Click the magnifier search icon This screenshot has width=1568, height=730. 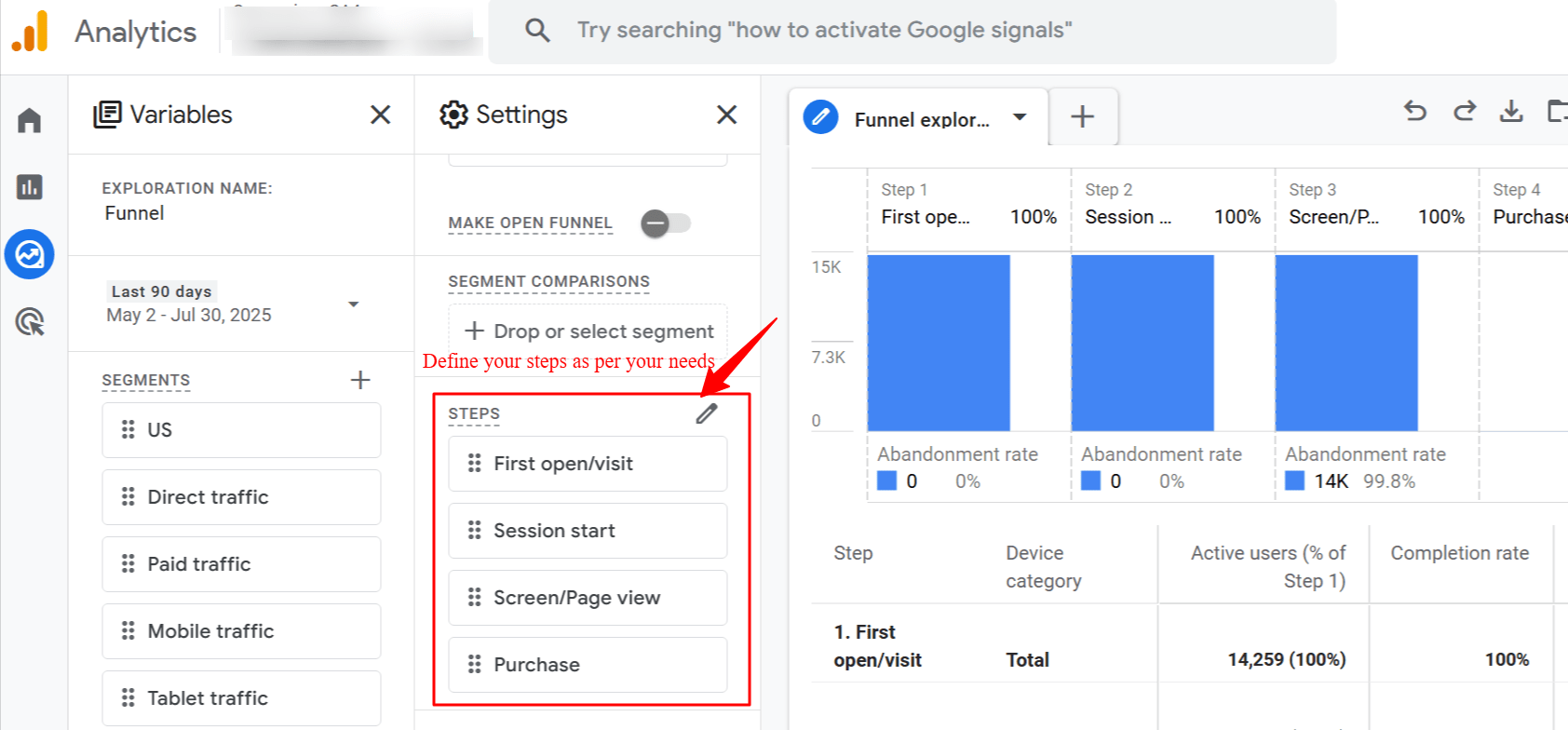point(537,30)
